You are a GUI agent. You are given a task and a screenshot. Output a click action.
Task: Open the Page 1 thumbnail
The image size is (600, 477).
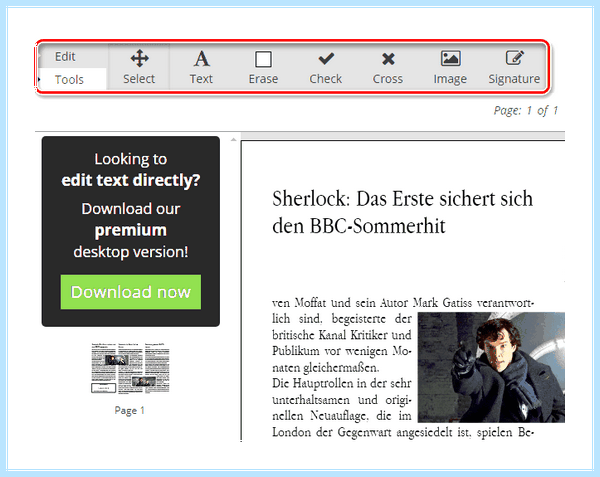point(130,368)
